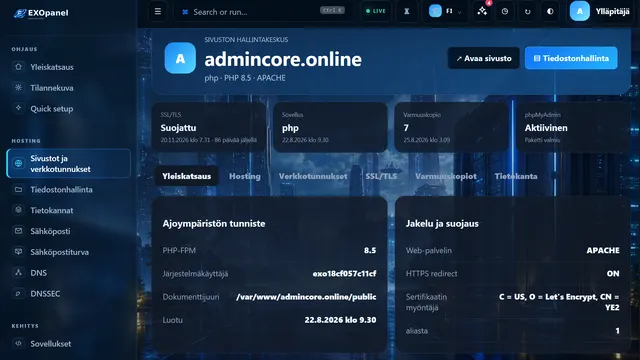Open the phpMyAdmin Aktiivinen status card

coord(573,127)
